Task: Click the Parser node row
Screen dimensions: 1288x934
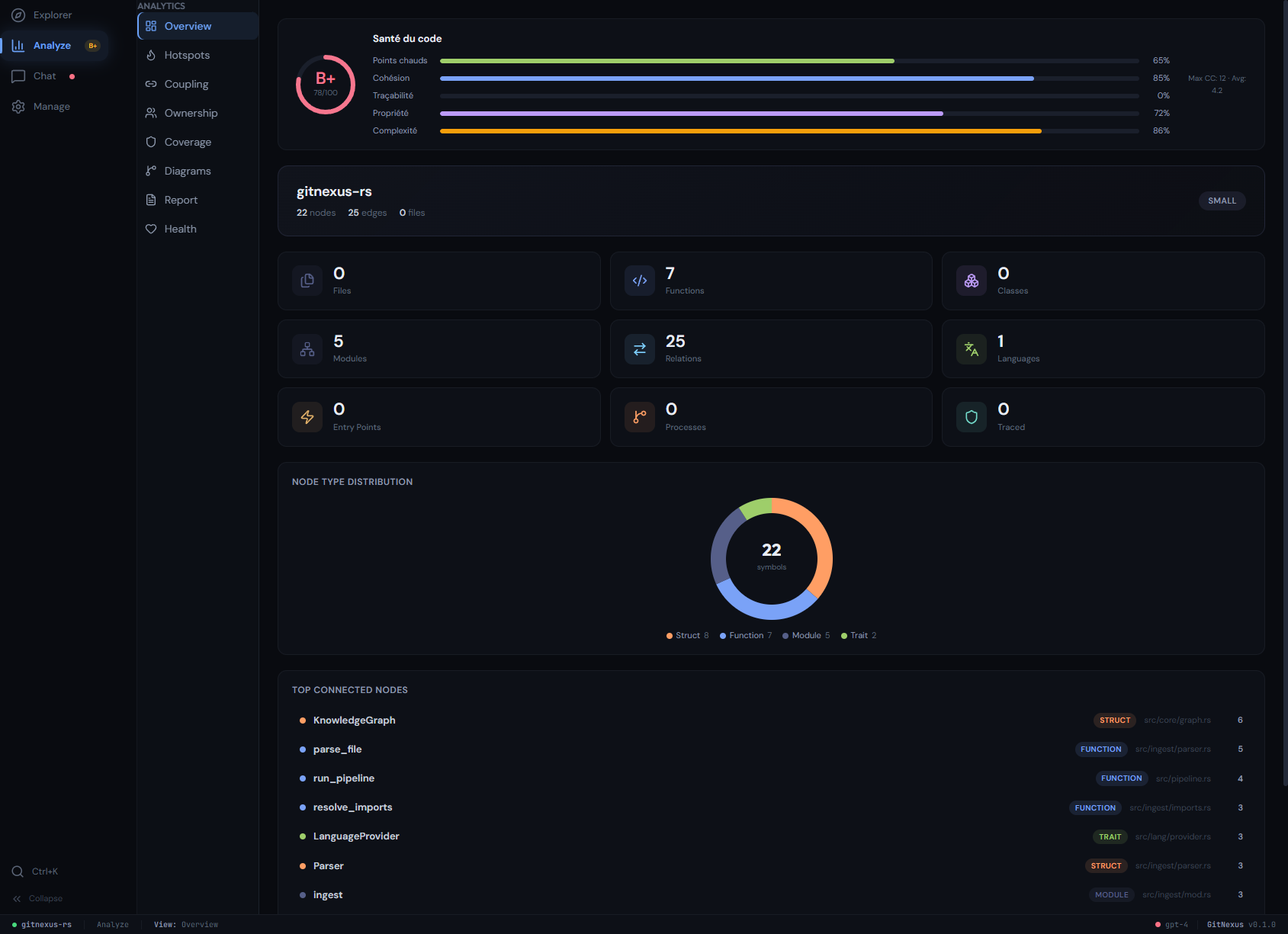Action: tap(771, 865)
